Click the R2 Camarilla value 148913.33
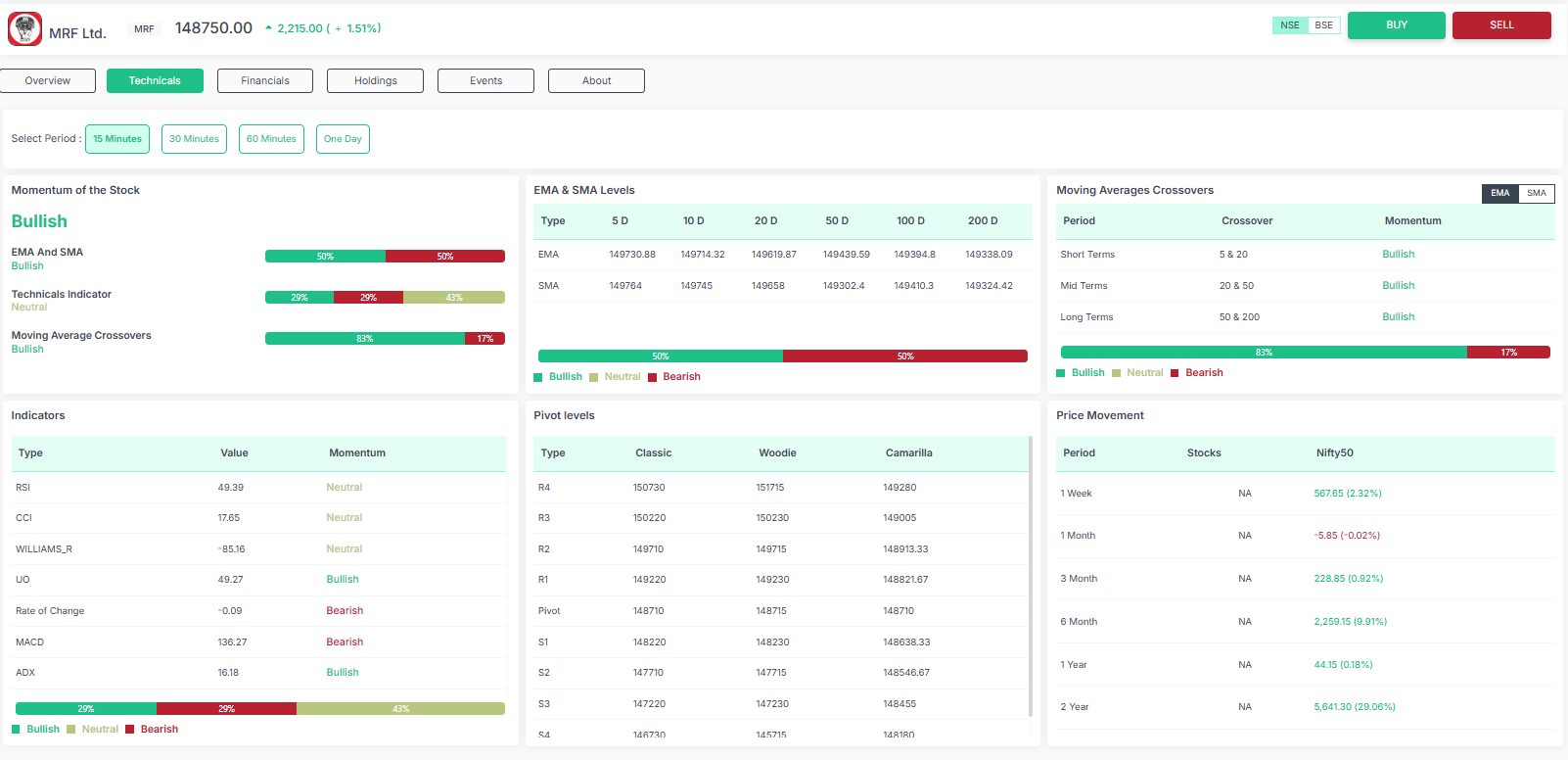The image size is (1568, 760). click(905, 549)
